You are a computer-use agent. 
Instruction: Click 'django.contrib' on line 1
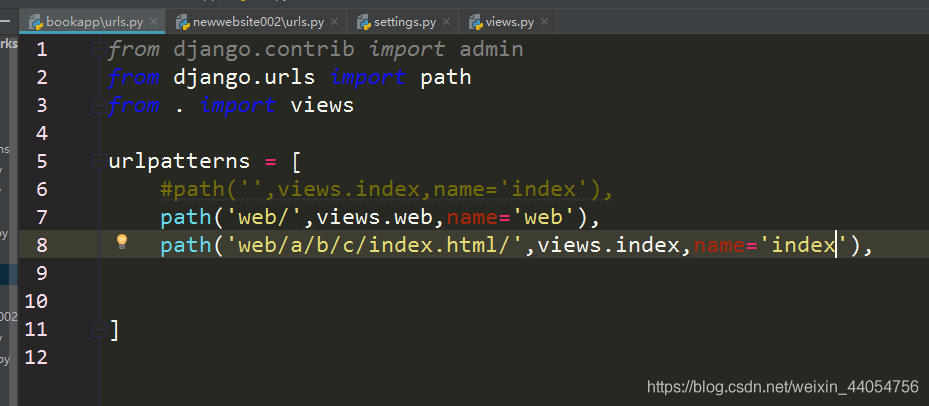point(264,49)
